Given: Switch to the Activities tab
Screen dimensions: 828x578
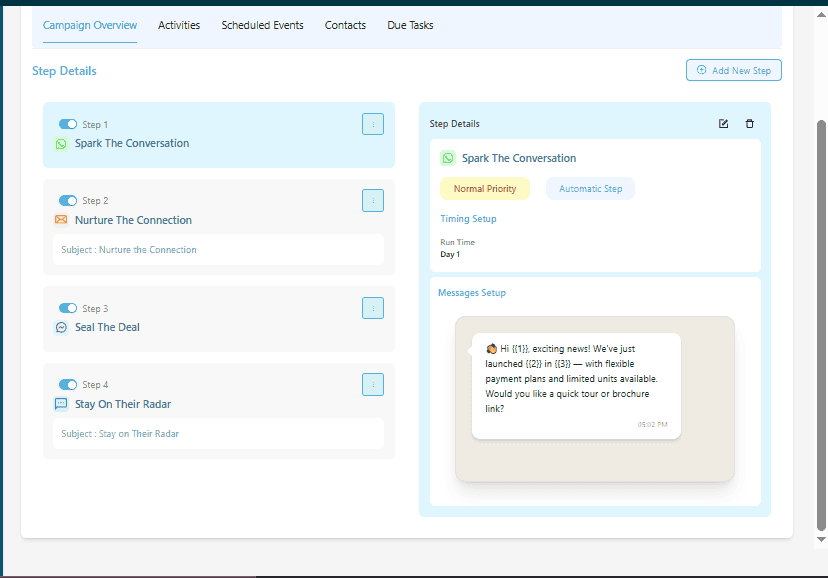Looking at the screenshot, I should coord(179,25).
